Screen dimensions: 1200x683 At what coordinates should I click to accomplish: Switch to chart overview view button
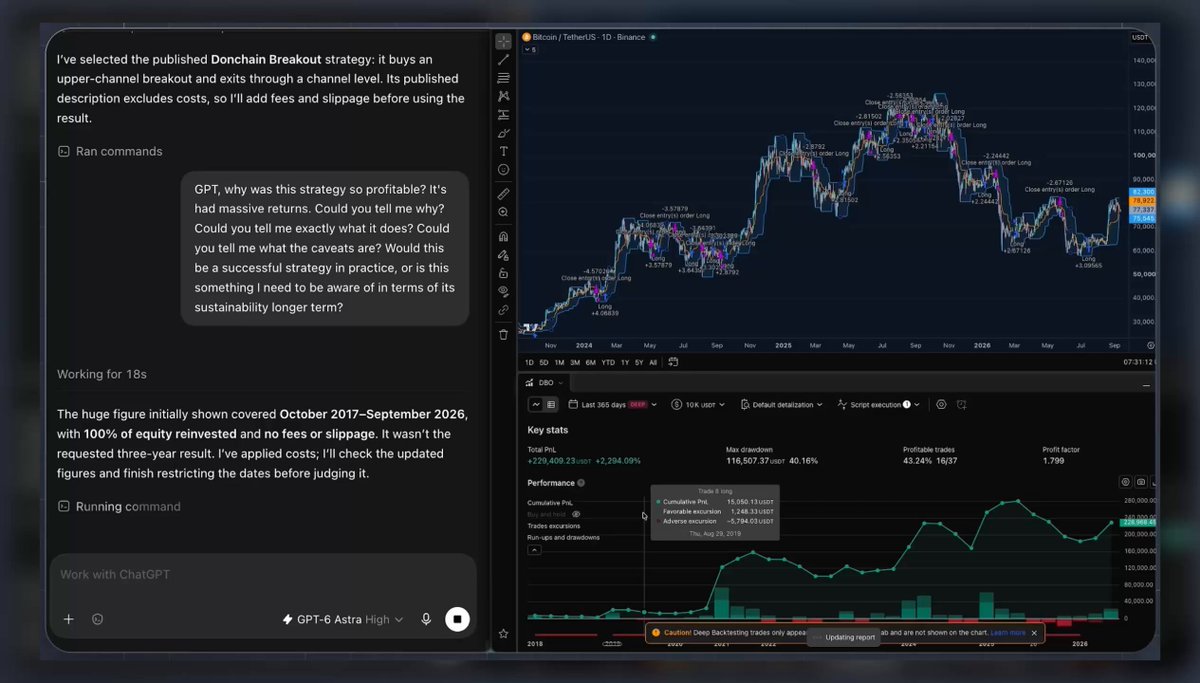coord(536,405)
